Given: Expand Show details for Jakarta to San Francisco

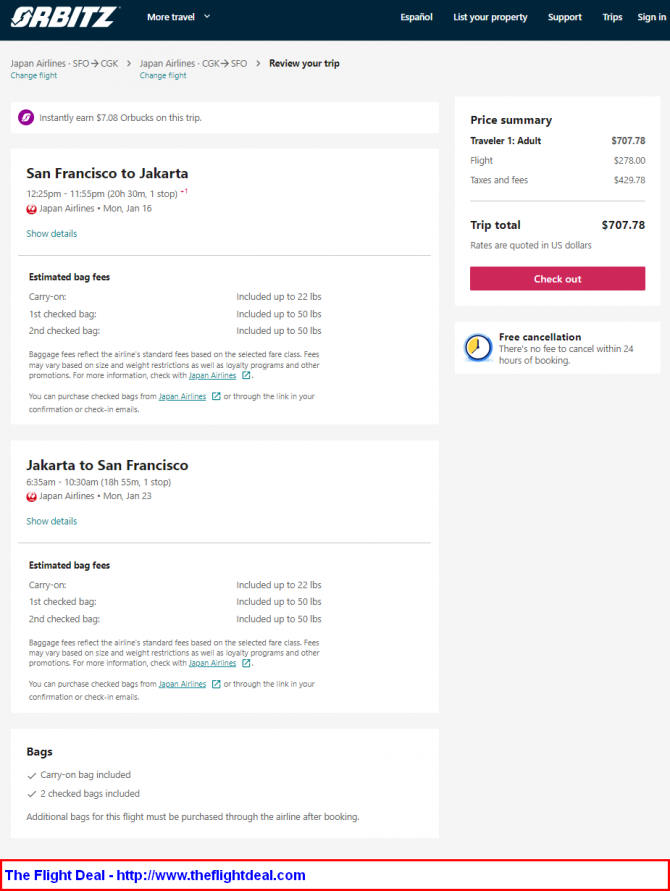Looking at the screenshot, I should 52,521.
